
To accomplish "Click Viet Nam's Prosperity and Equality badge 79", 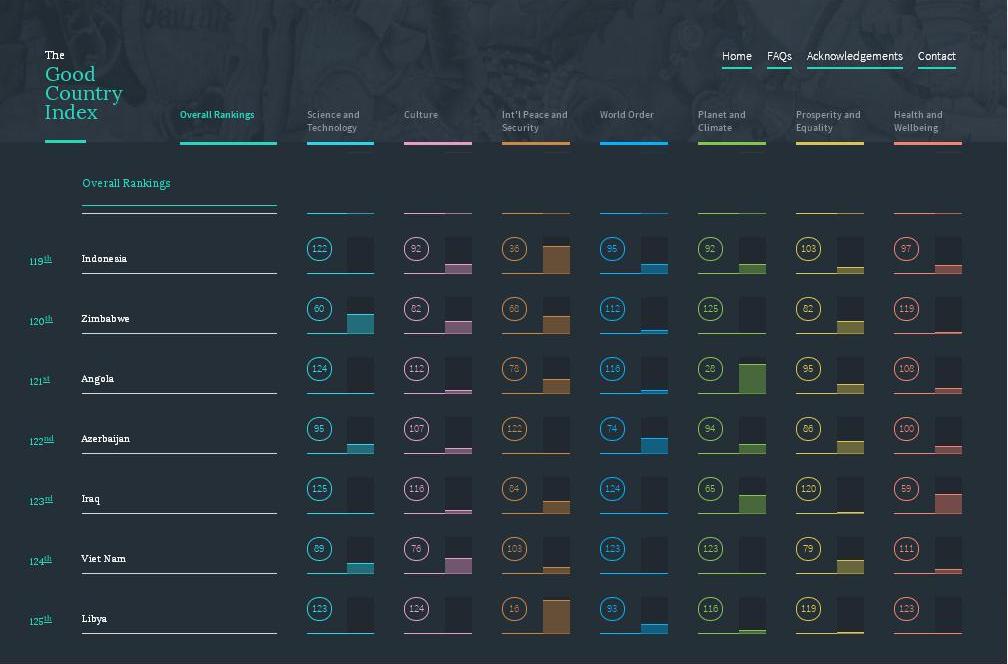I will click(808, 549).
